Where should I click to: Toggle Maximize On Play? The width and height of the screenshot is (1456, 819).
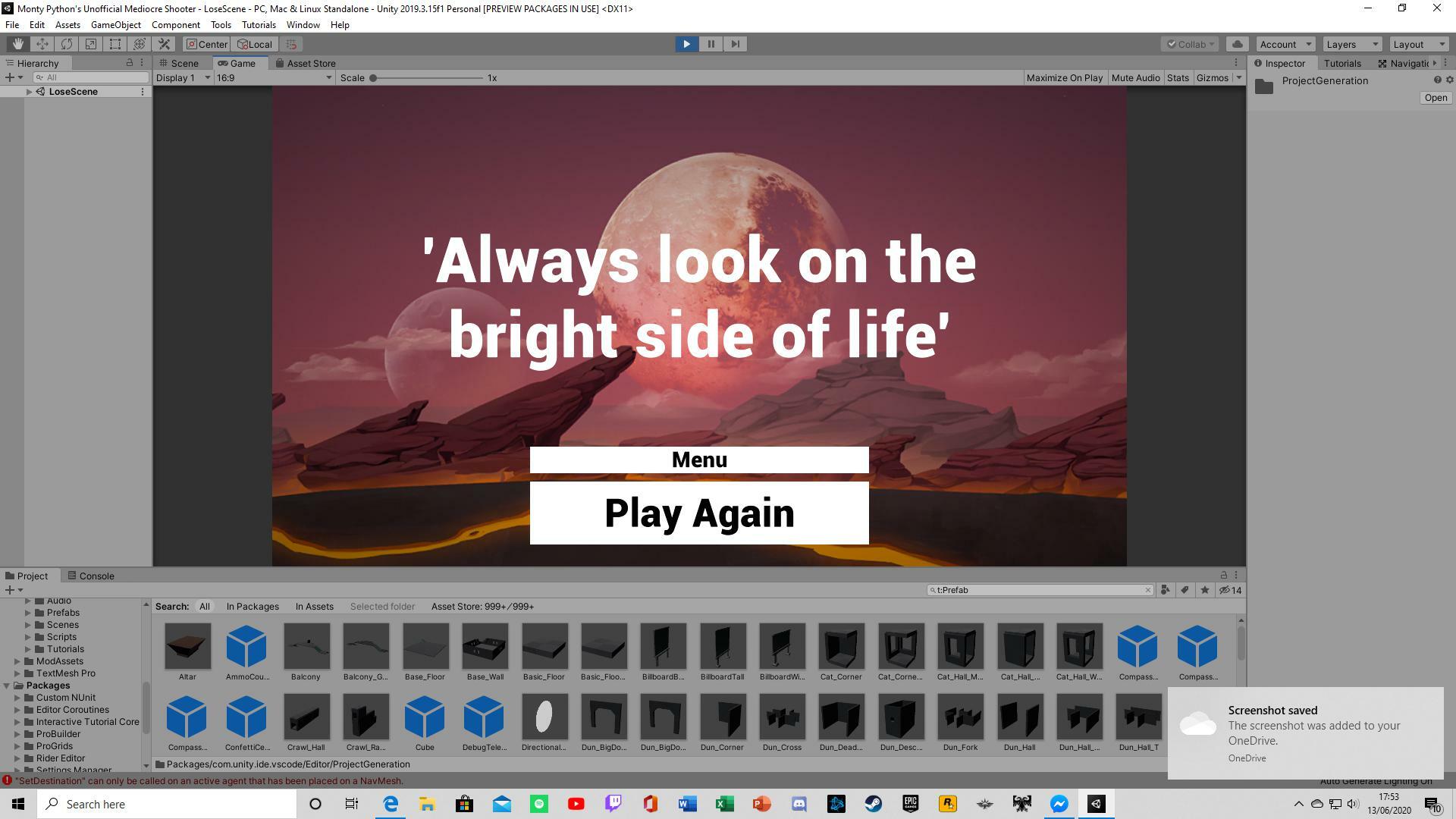[1064, 77]
